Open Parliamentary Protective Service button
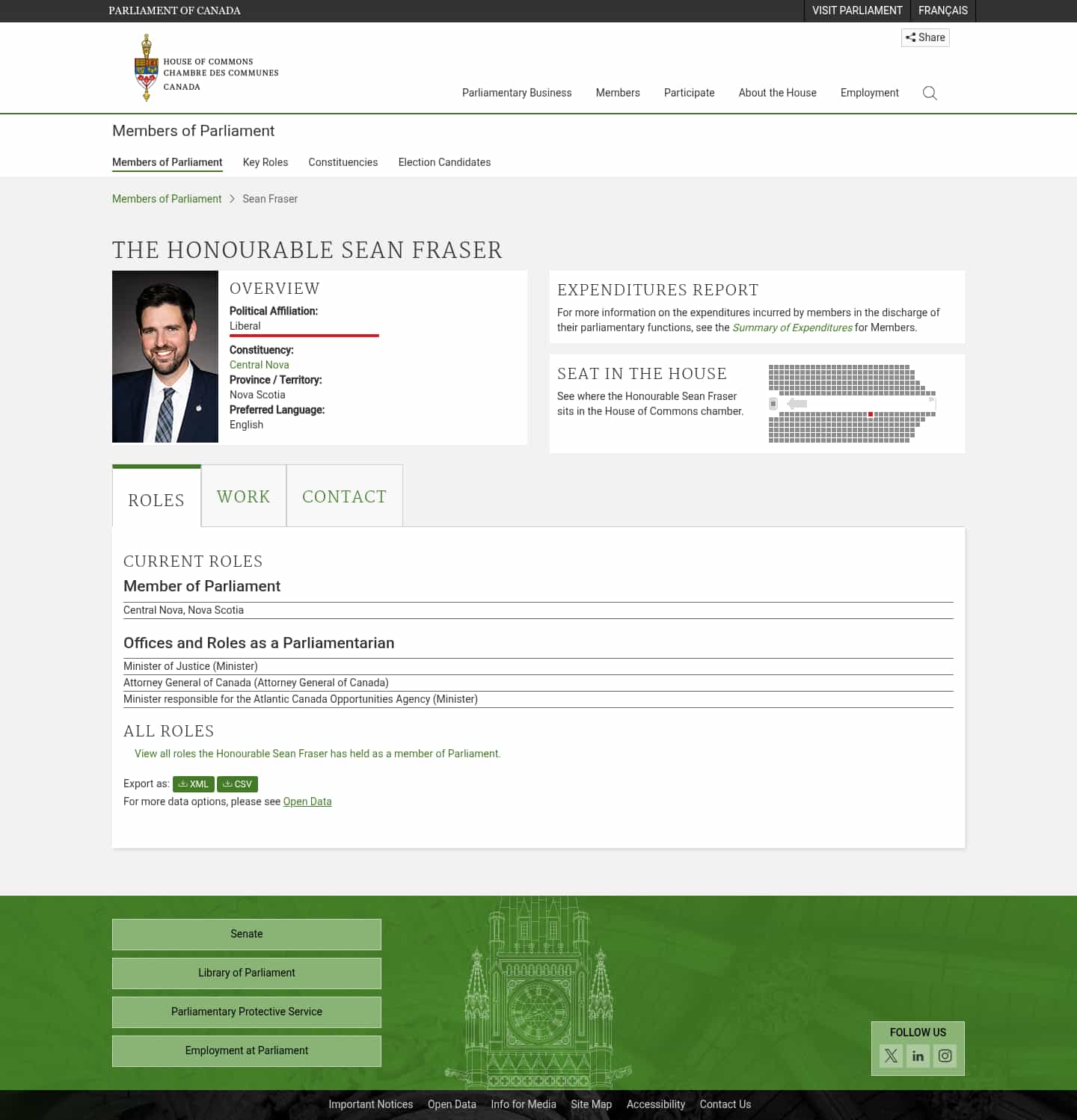The image size is (1077, 1120). [x=247, y=1012]
